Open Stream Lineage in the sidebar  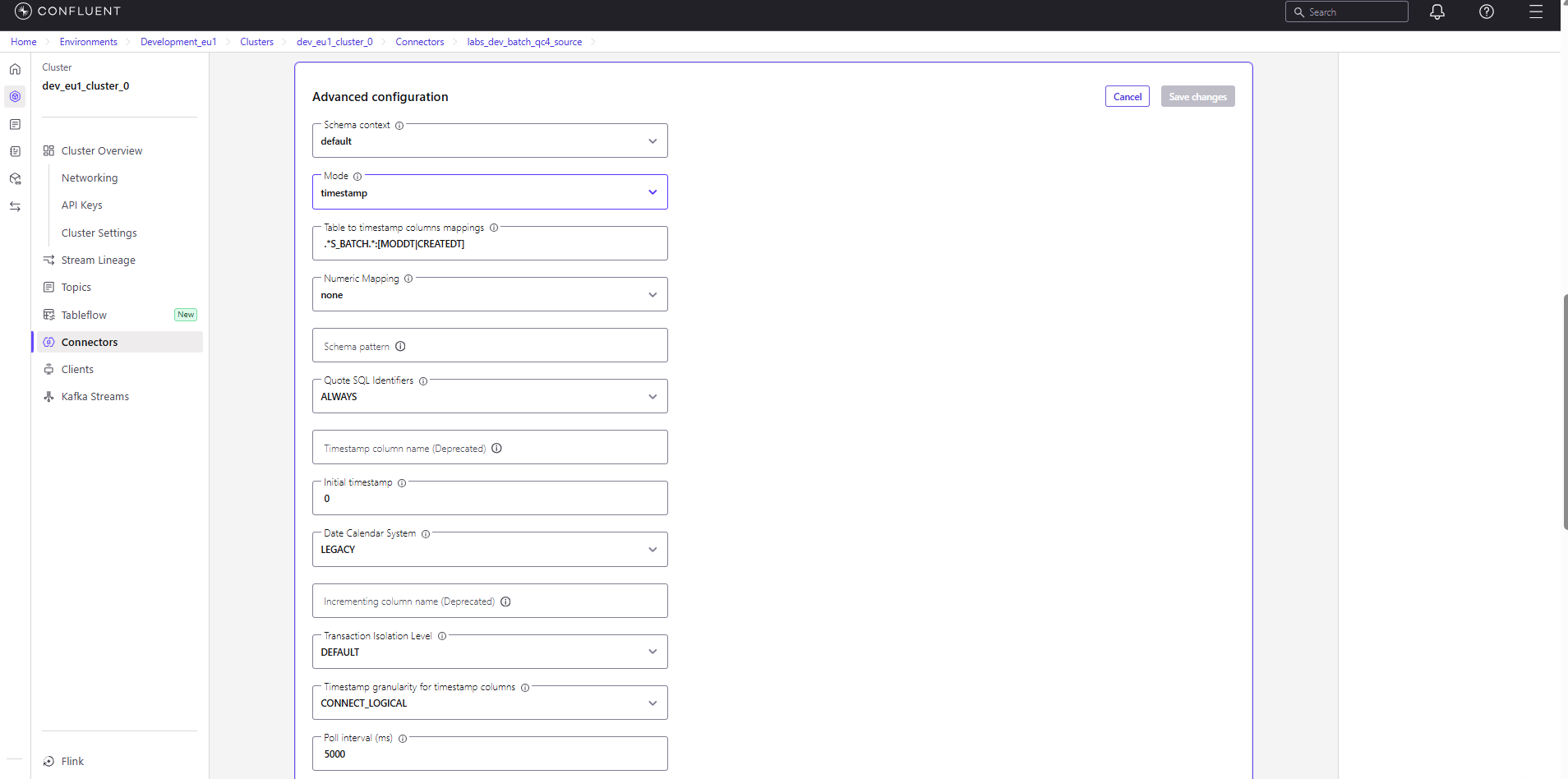tap(98, 260)
